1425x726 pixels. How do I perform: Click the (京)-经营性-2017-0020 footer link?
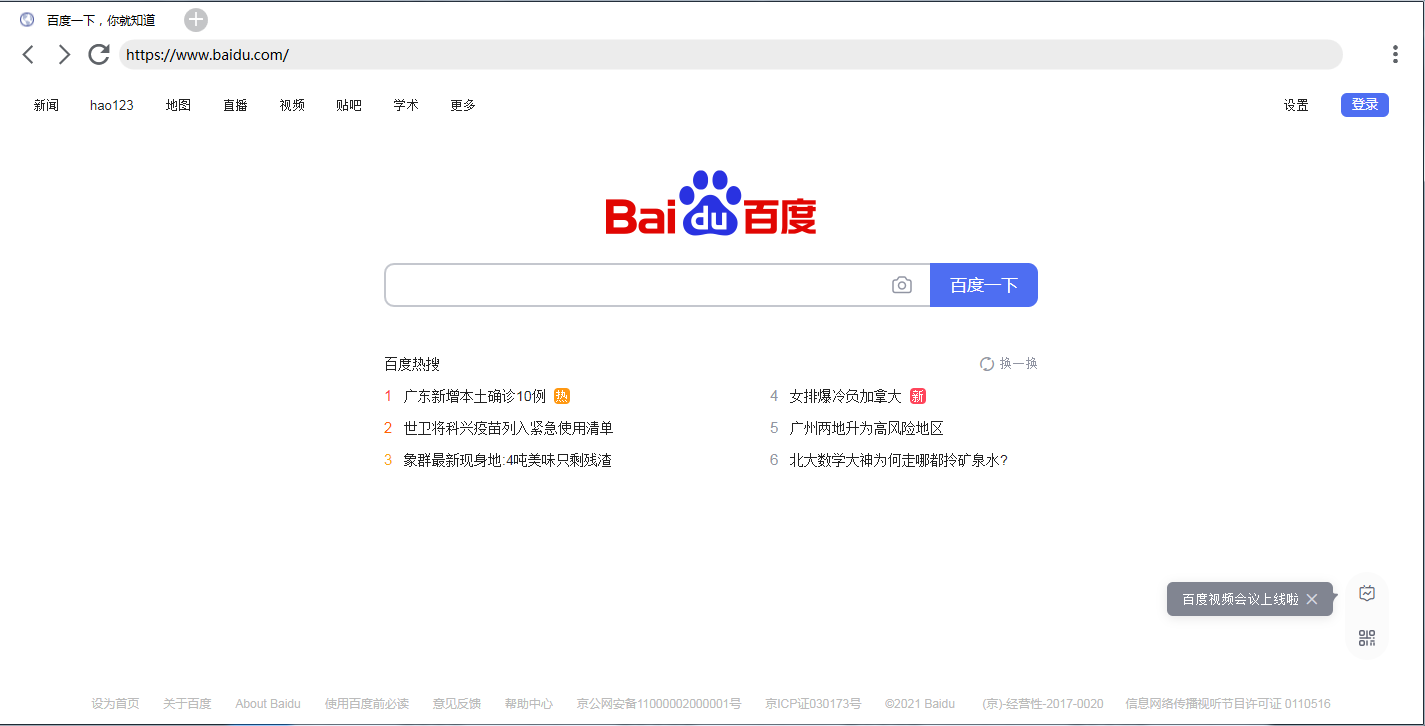tap(1043, 704)
